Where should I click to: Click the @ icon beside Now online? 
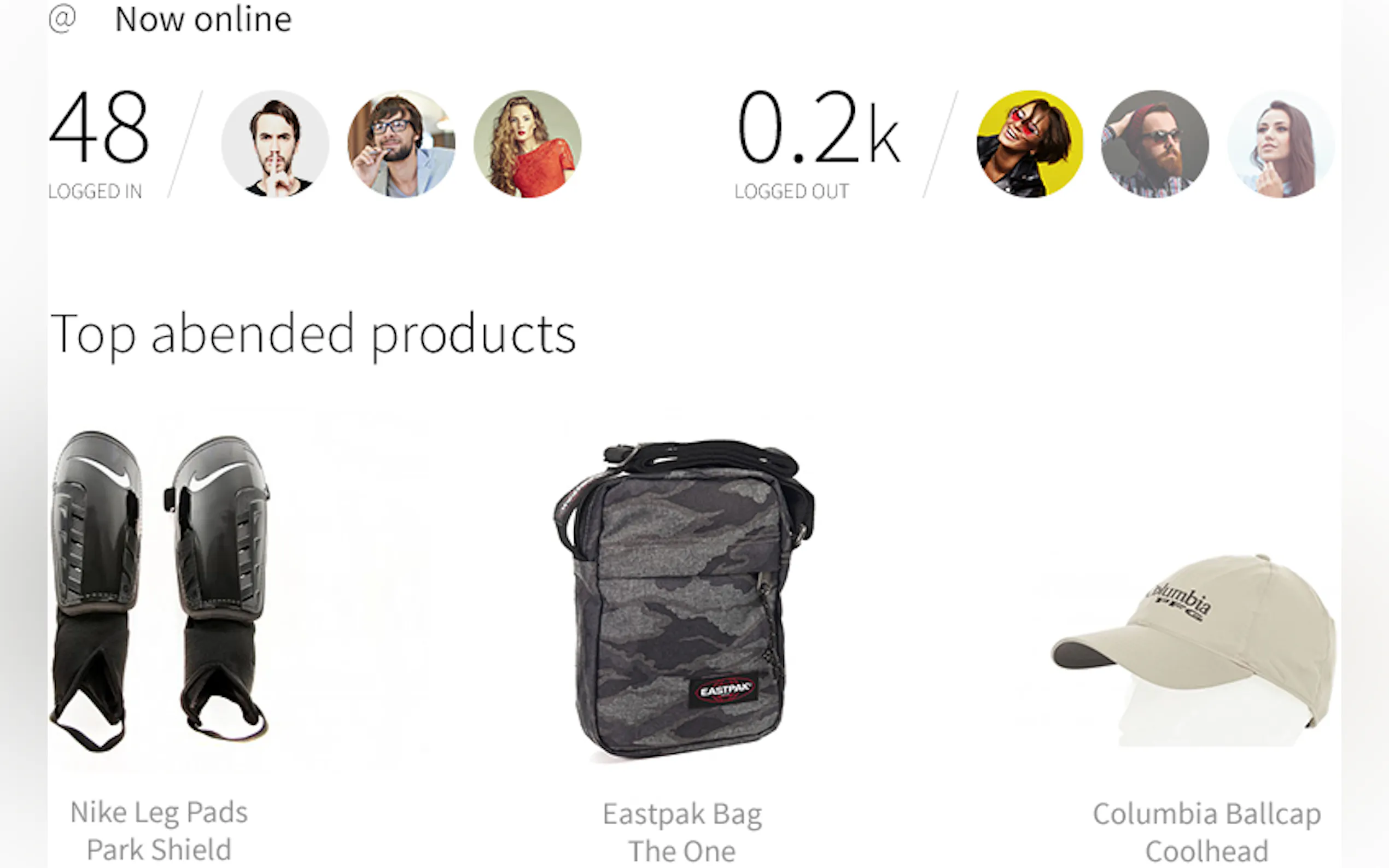(x=62, y=19)
